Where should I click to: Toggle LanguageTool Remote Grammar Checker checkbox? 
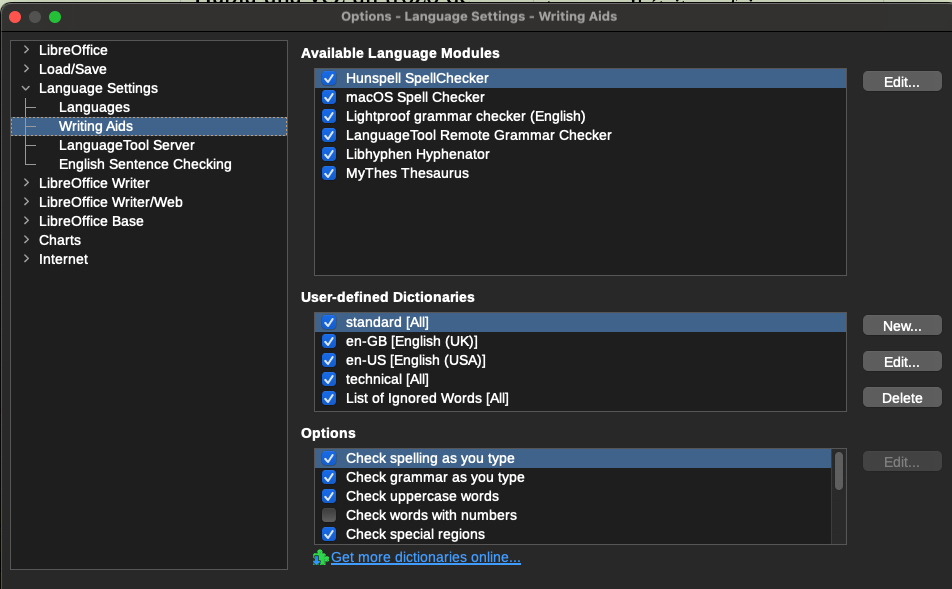pos(329,135)
